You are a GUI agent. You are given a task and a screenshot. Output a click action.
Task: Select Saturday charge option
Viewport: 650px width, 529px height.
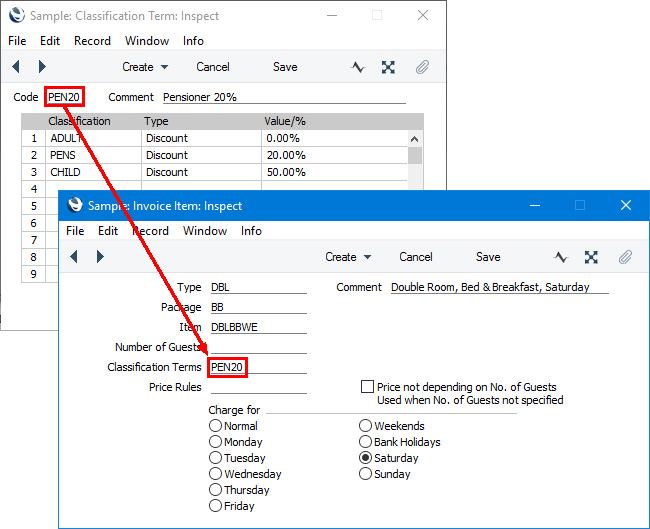(365, 458)
